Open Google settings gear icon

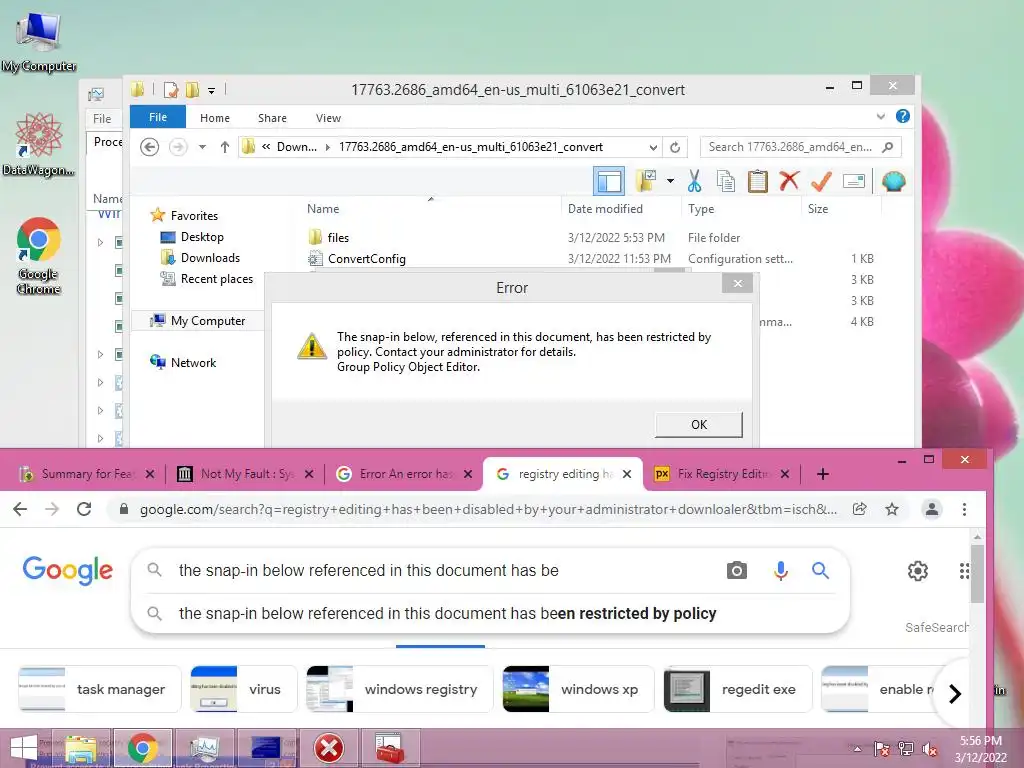click(918, 570)
